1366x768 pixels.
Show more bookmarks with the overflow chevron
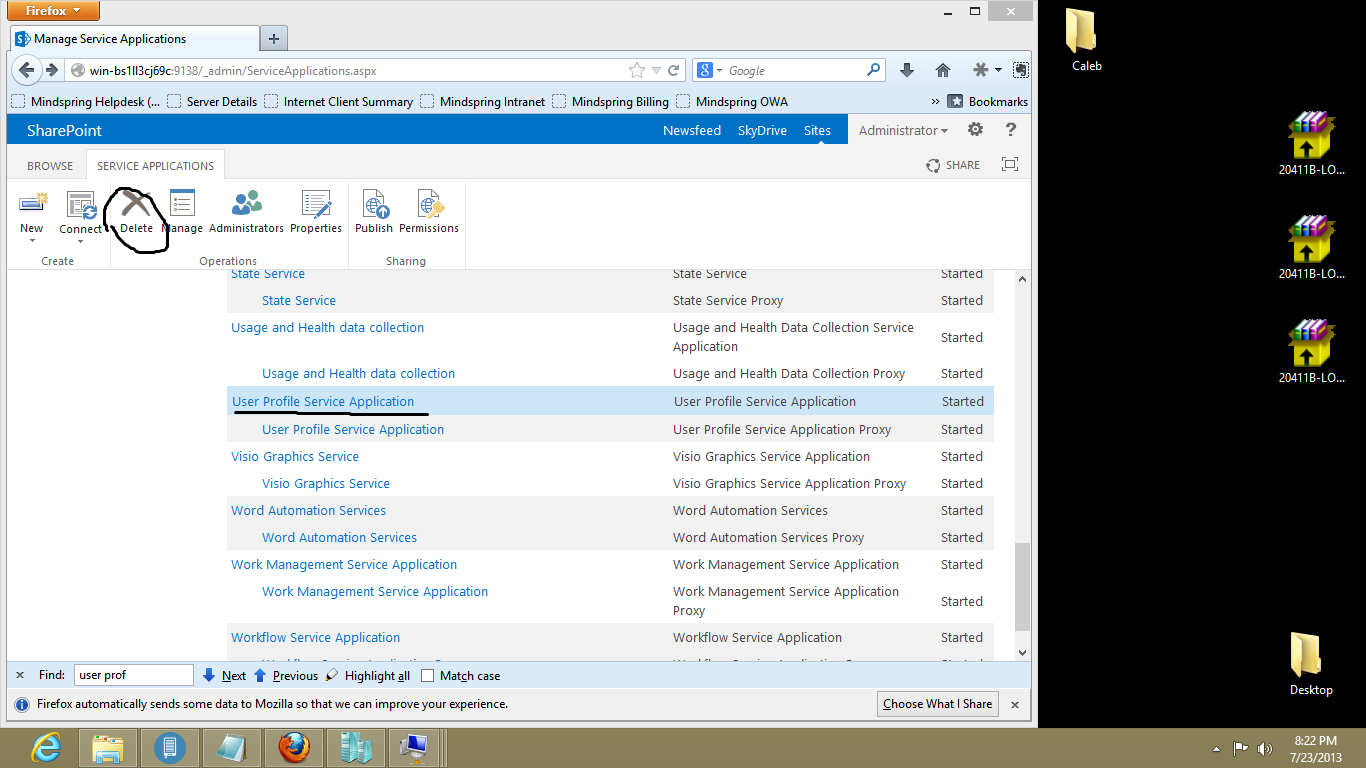click(x=935, y=101)
